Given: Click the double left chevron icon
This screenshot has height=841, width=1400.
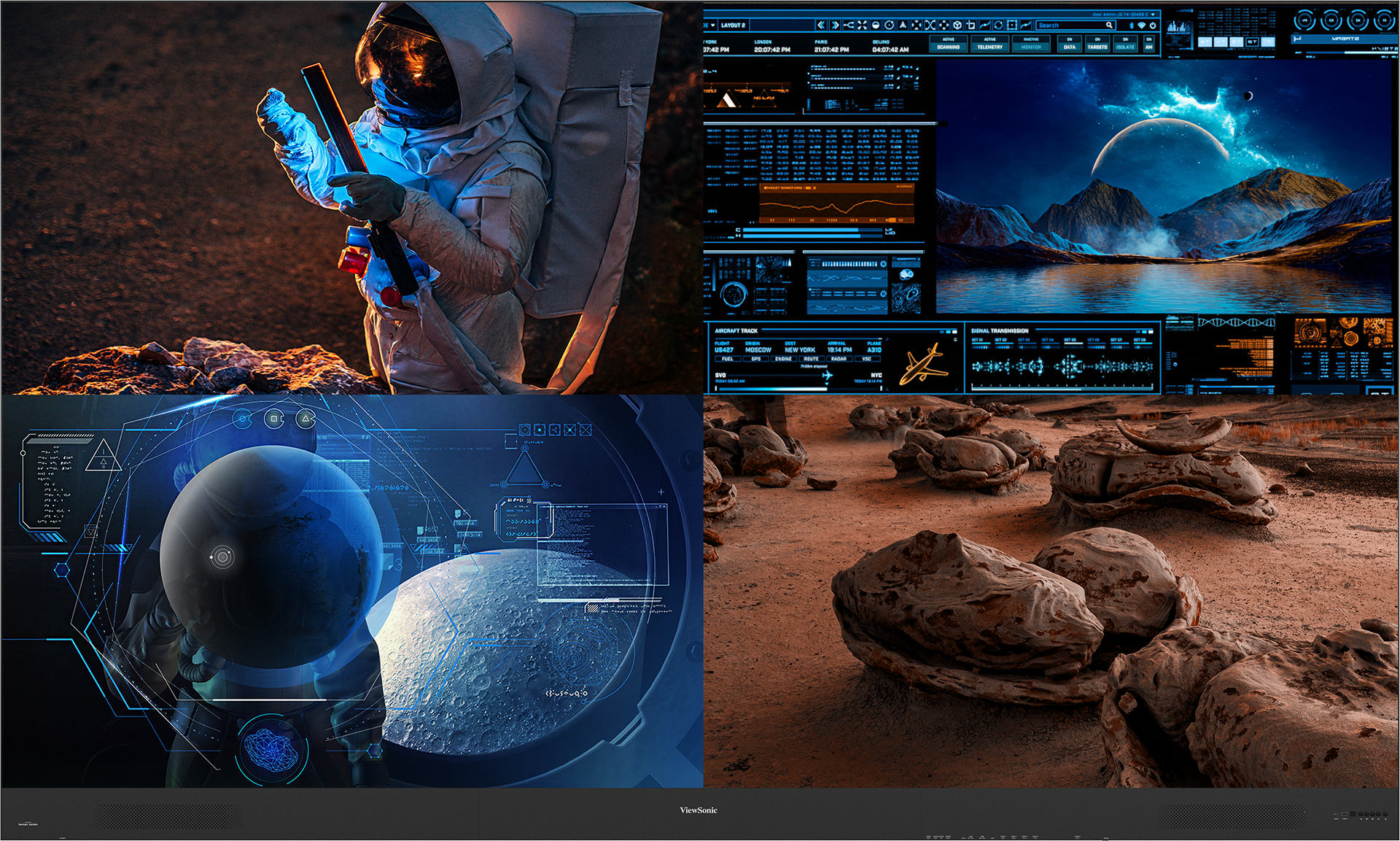Looking at the screenshot, I should coord(821,25).
